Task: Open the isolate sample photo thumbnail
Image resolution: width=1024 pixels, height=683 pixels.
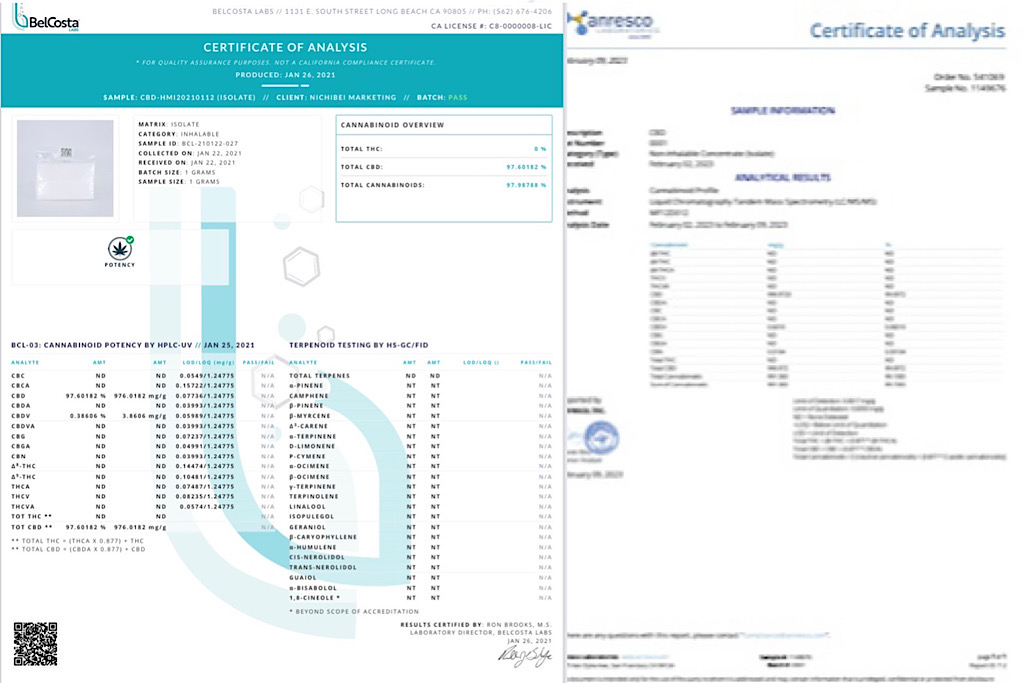Action: 65,168
